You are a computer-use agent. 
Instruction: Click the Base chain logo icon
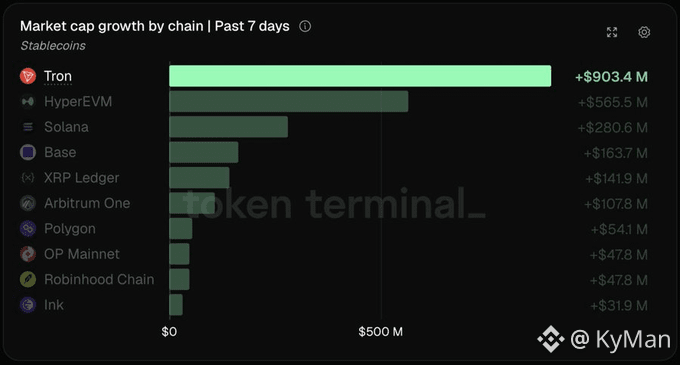pyautogui.click(x=28, y=152)
